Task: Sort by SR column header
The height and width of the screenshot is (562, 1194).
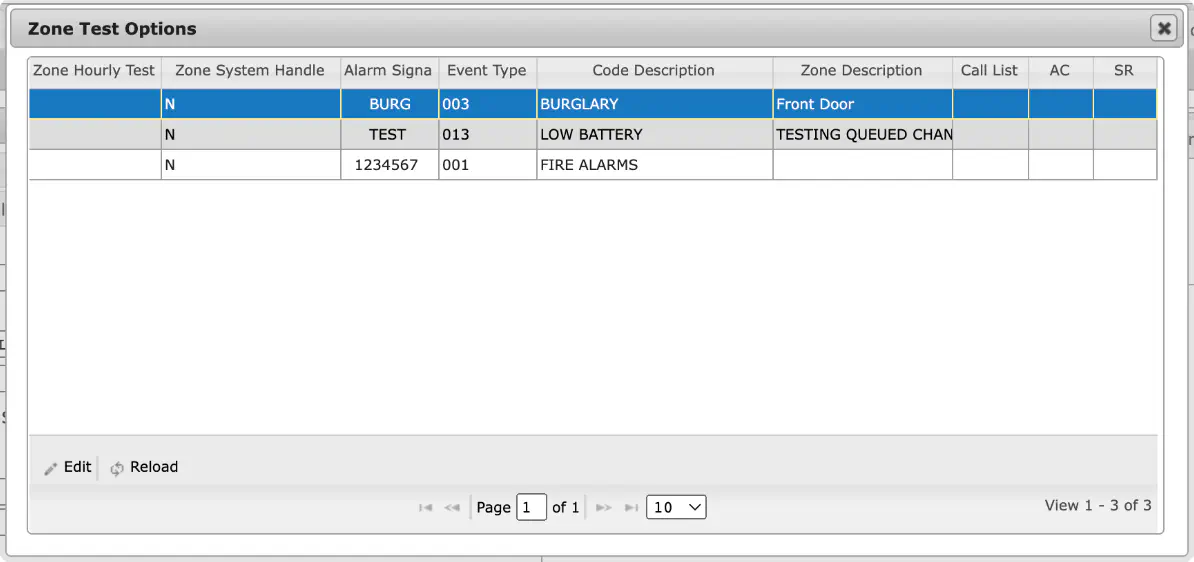Action: point(1125,71)
